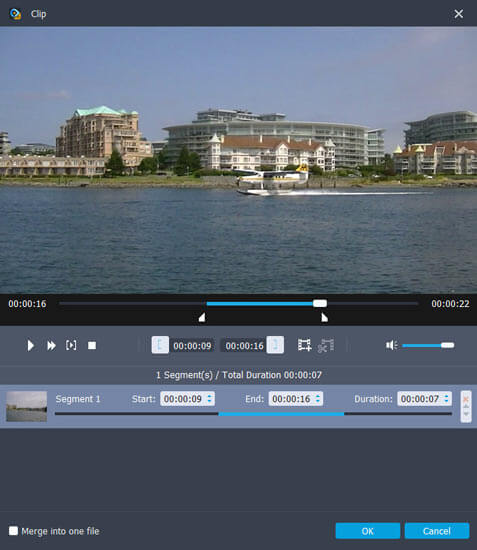The height and width of the screenshot is (550, 477).
Task: Adjust Segment 1 Duration stepper
Action: tap(446, 399)
